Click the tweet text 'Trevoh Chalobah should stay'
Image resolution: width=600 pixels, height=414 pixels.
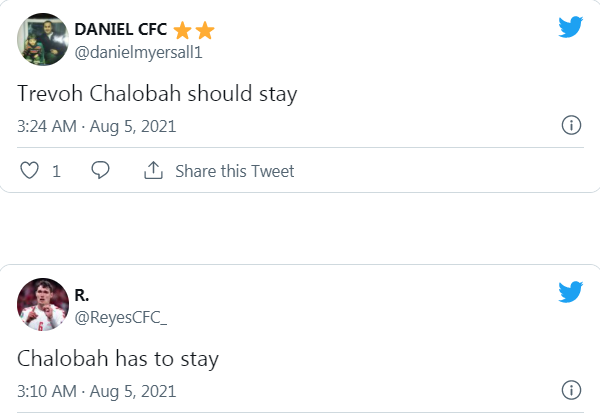(158, 94)
